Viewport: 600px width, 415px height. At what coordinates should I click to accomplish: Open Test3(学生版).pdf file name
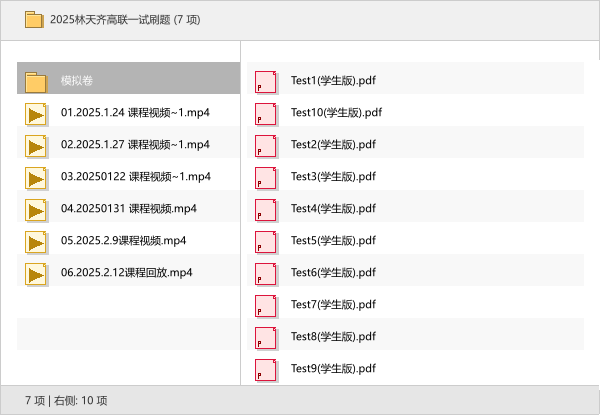tap(332, 177)
